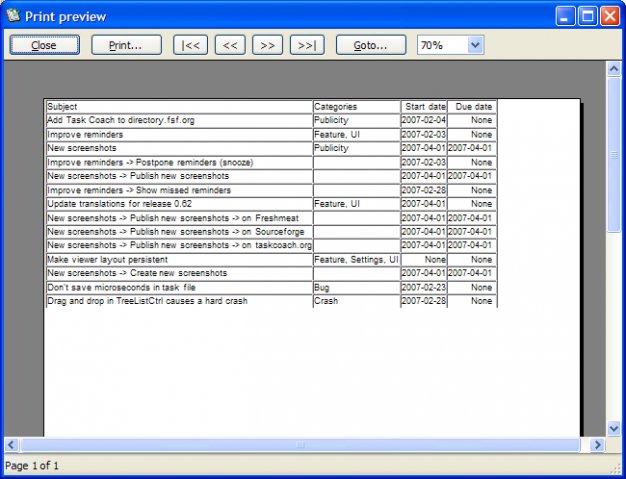
Task: Jump to first page with |<< button
Action: tap(190, 45)
